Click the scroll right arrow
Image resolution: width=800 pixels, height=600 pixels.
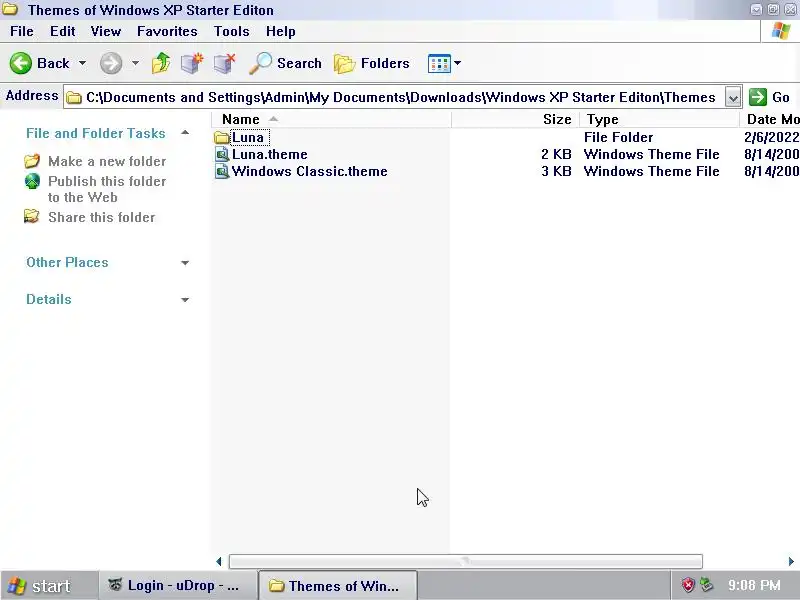791,561
